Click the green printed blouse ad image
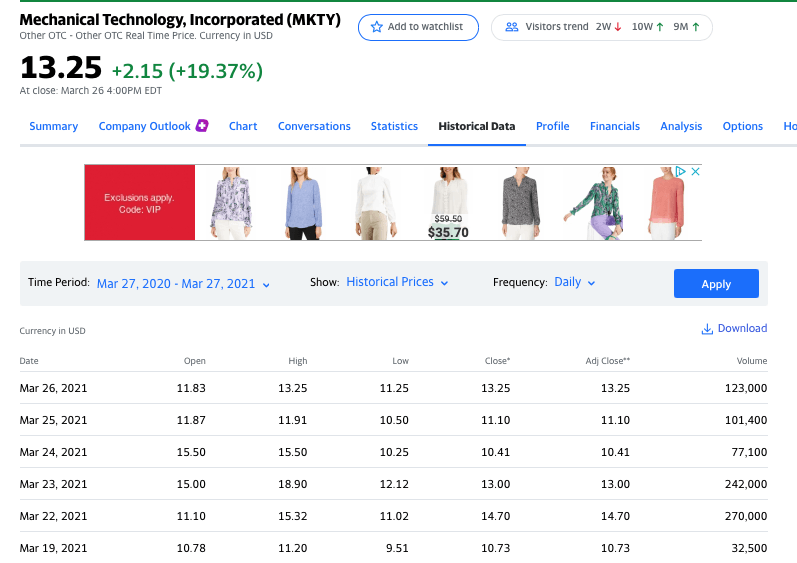The height and width of the screenshot is (563, 797). (595, 202)
